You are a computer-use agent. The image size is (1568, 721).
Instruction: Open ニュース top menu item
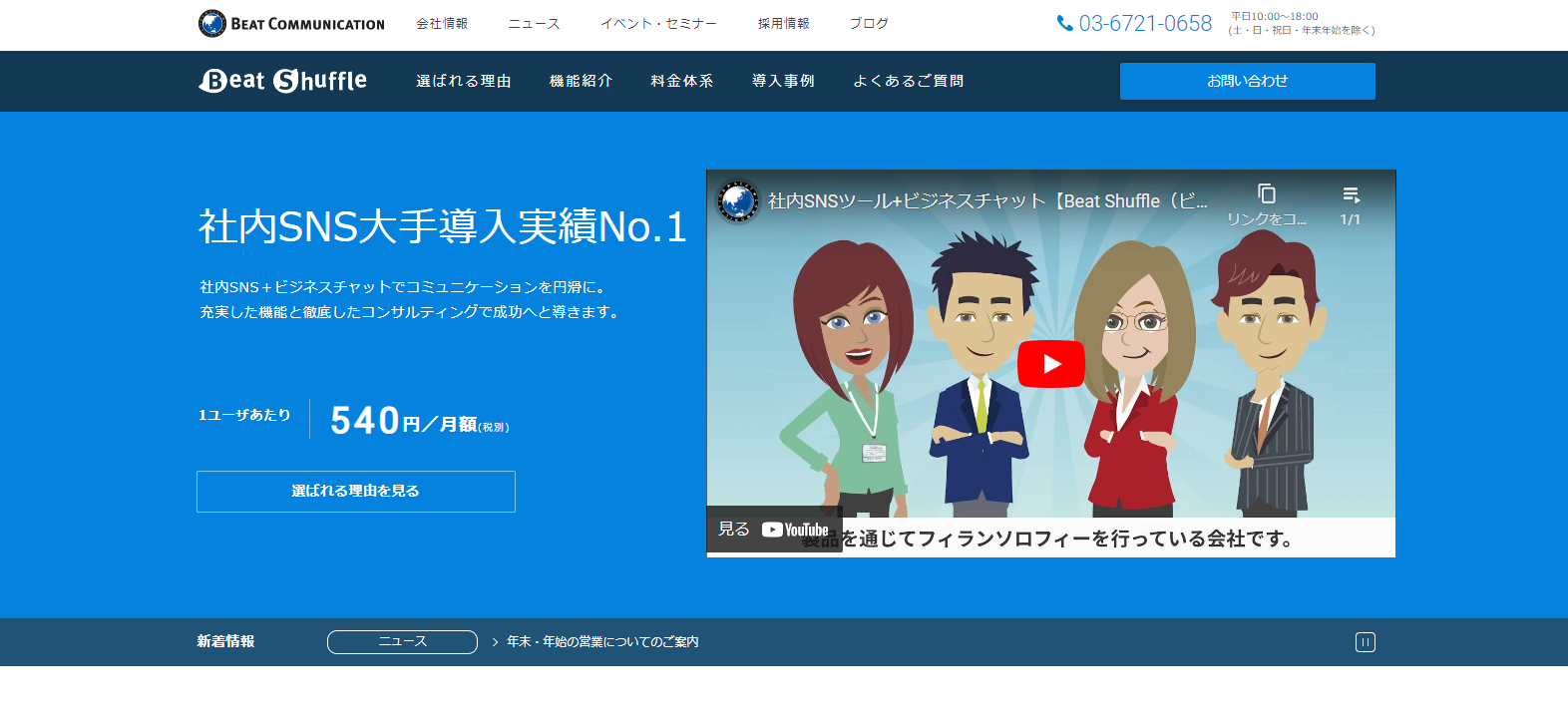click(534, 23)
